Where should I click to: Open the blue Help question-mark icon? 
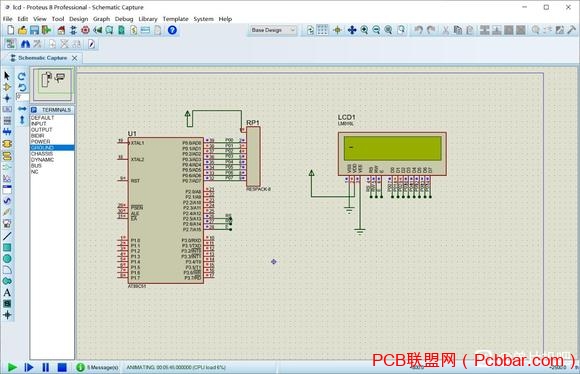(x=172, y=30)
